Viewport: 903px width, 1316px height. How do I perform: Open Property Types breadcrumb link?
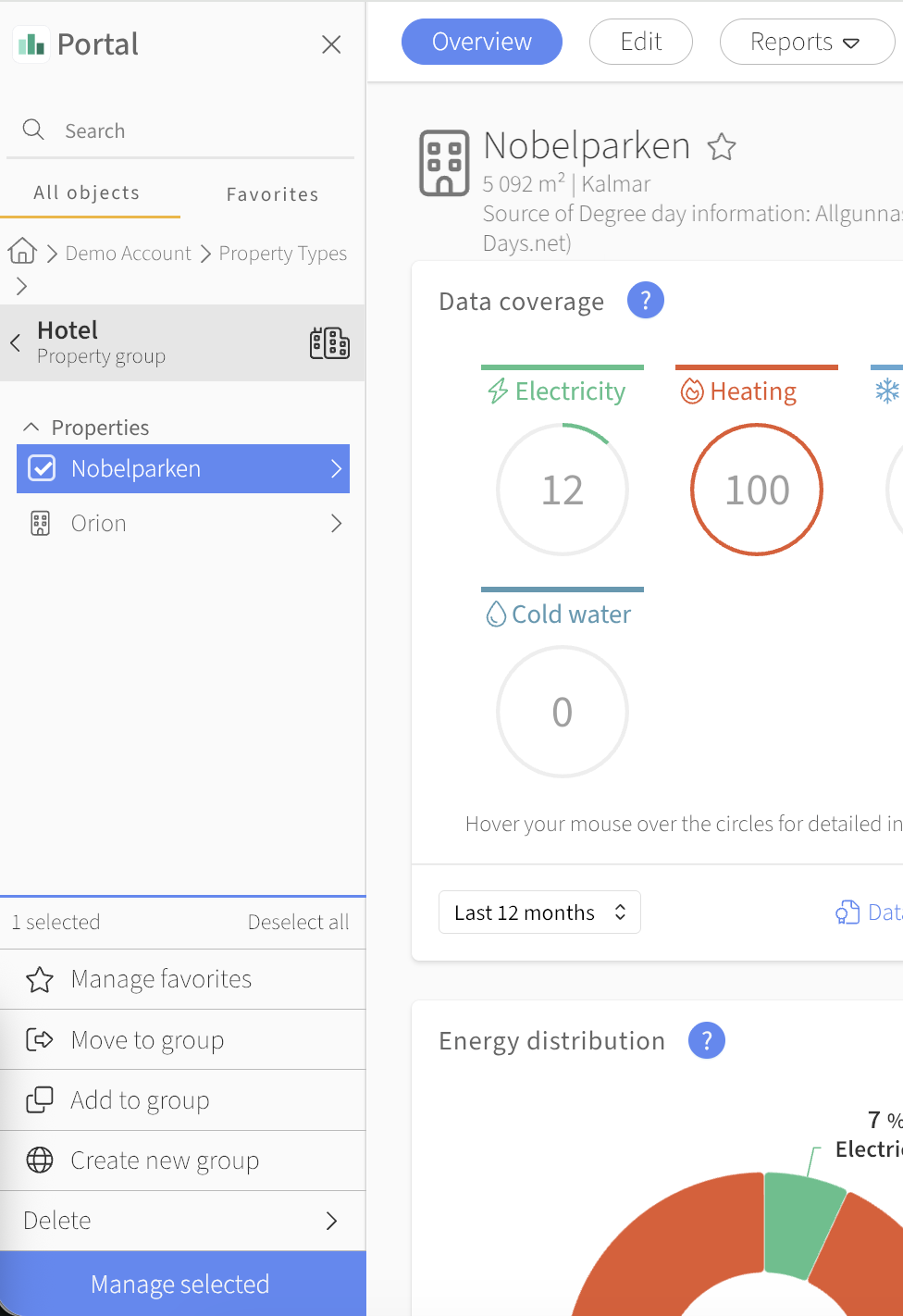[x=283, y=253]
